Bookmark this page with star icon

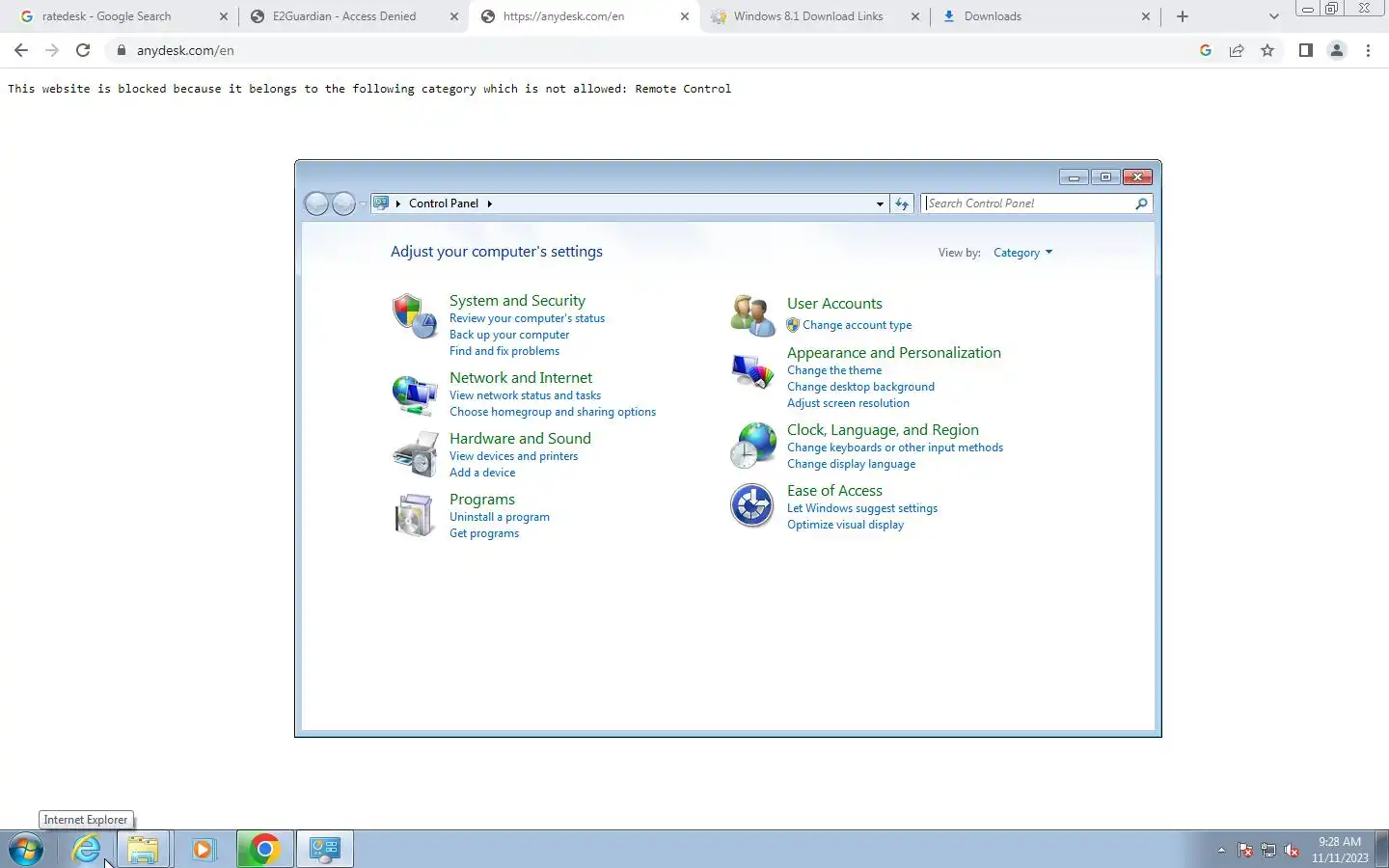click(1267, 50)
